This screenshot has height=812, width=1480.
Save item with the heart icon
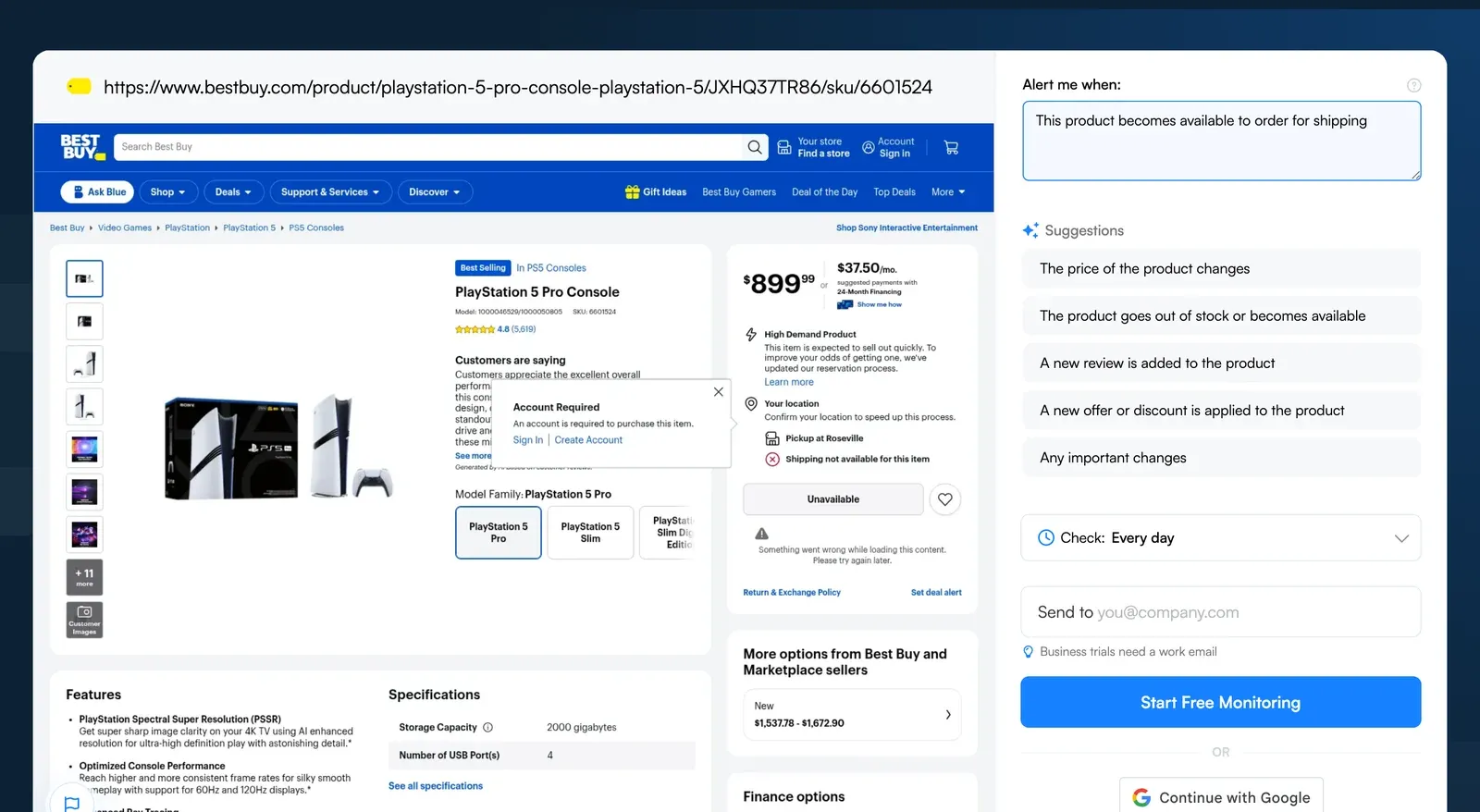[944, 499]
